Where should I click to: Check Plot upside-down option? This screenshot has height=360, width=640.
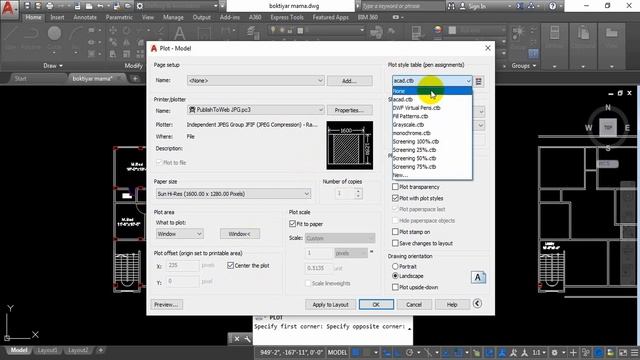pos(395,287)
